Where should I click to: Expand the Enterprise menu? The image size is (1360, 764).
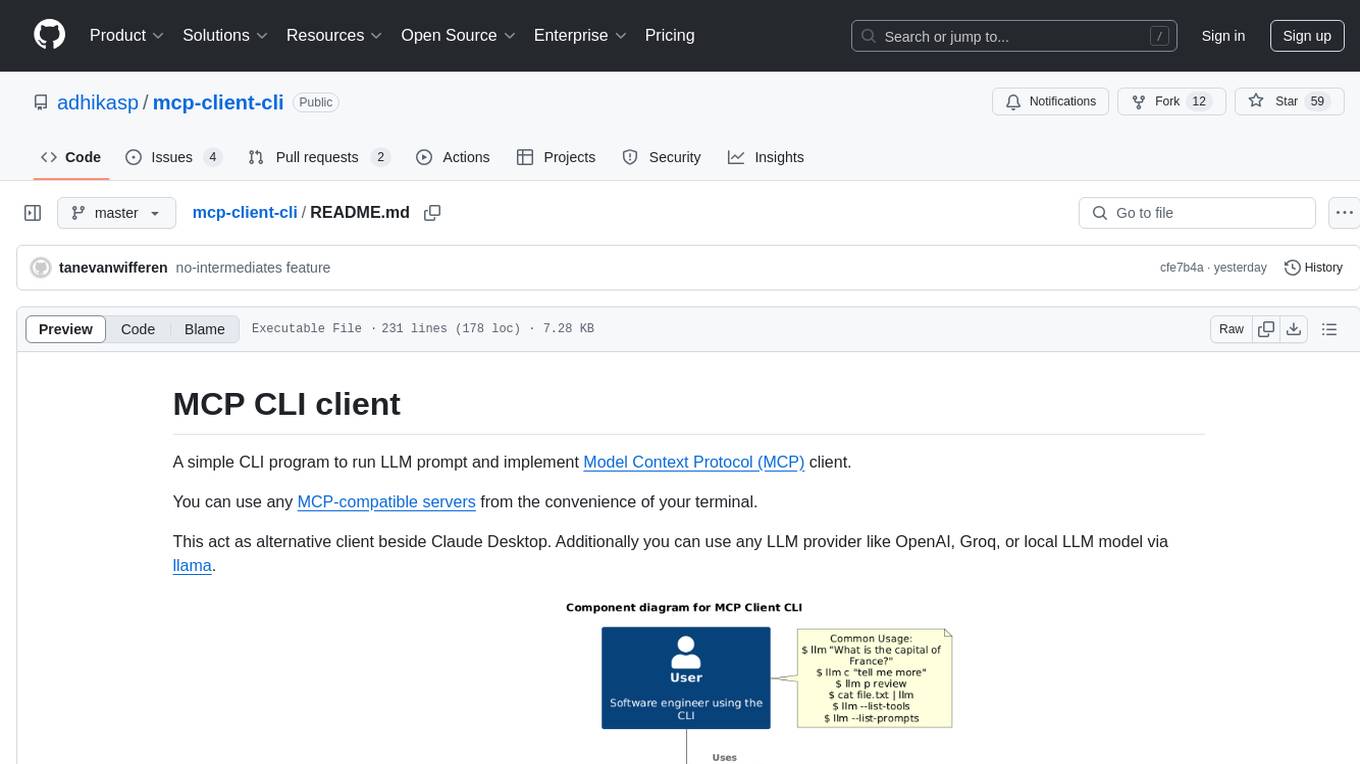click(581, 35)
